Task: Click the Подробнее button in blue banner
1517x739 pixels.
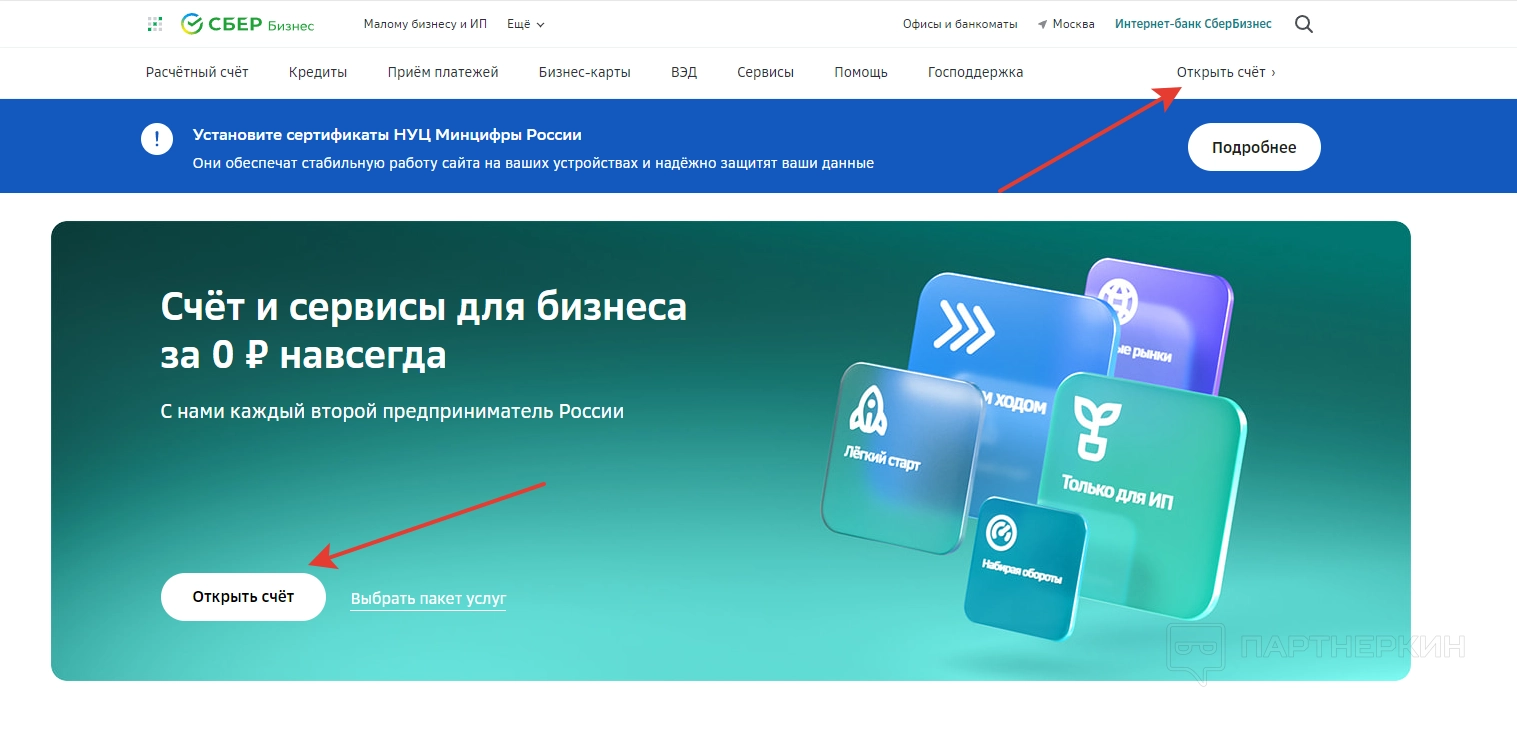Action: [x=1254, y=147]
